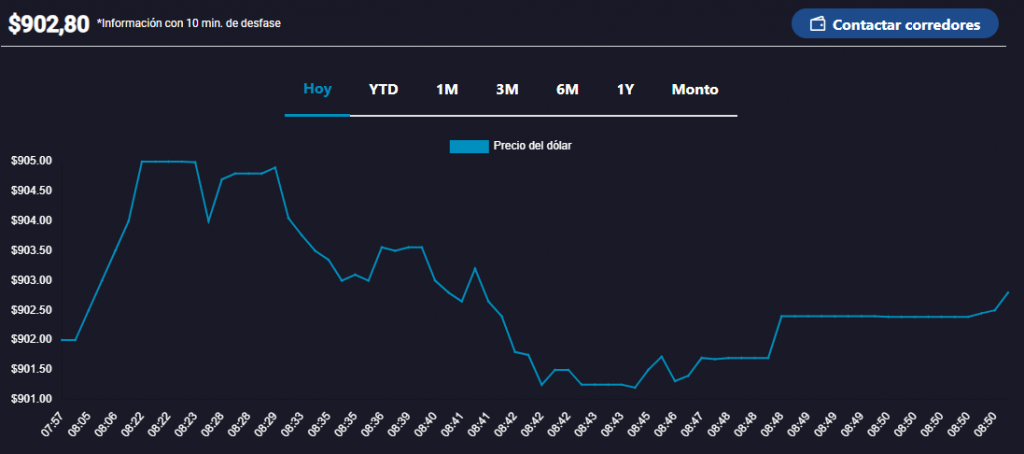Screen dimensions: 1024x454
Task: Switch to the YTD tab
Action: pos(383,89)
